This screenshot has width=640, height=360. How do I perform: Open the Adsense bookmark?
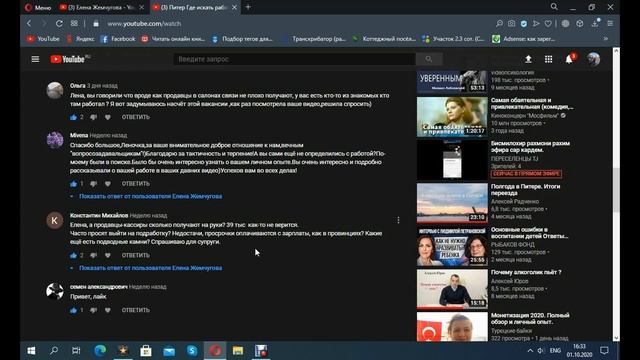click(524, 39)
